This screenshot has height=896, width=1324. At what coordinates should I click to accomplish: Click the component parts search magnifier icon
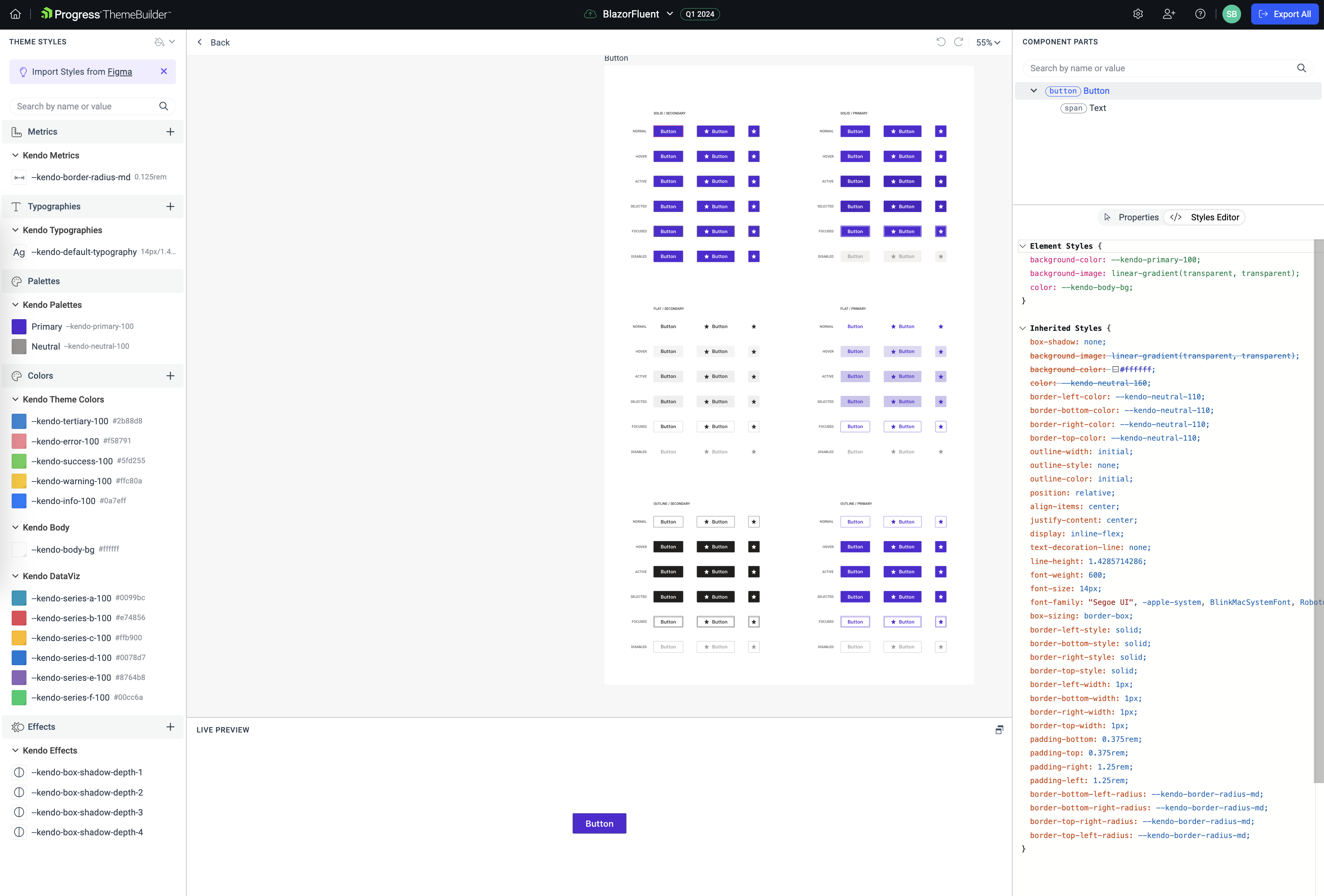coord(1301,69)
